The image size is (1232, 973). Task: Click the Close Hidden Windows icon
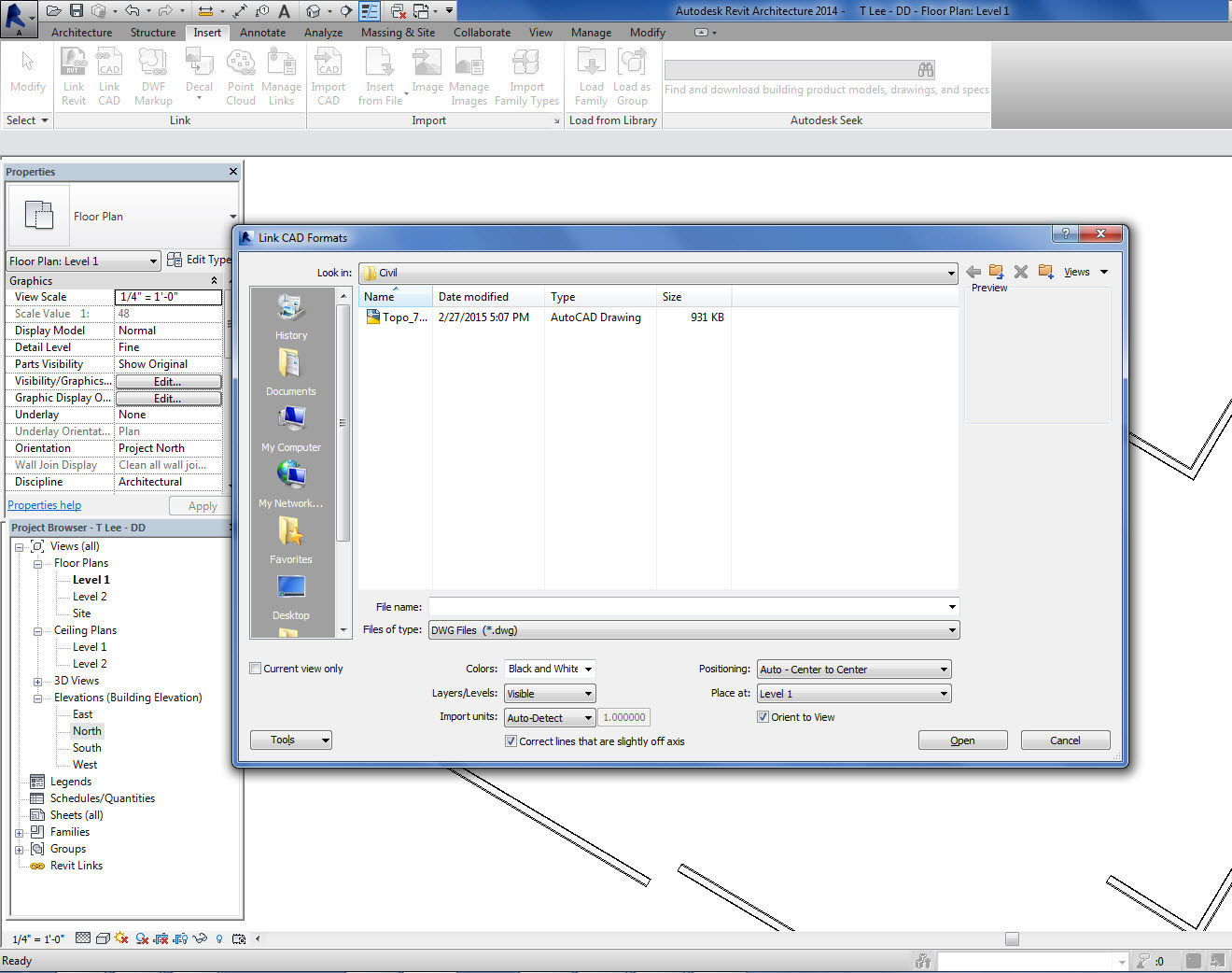pos(399,11)
